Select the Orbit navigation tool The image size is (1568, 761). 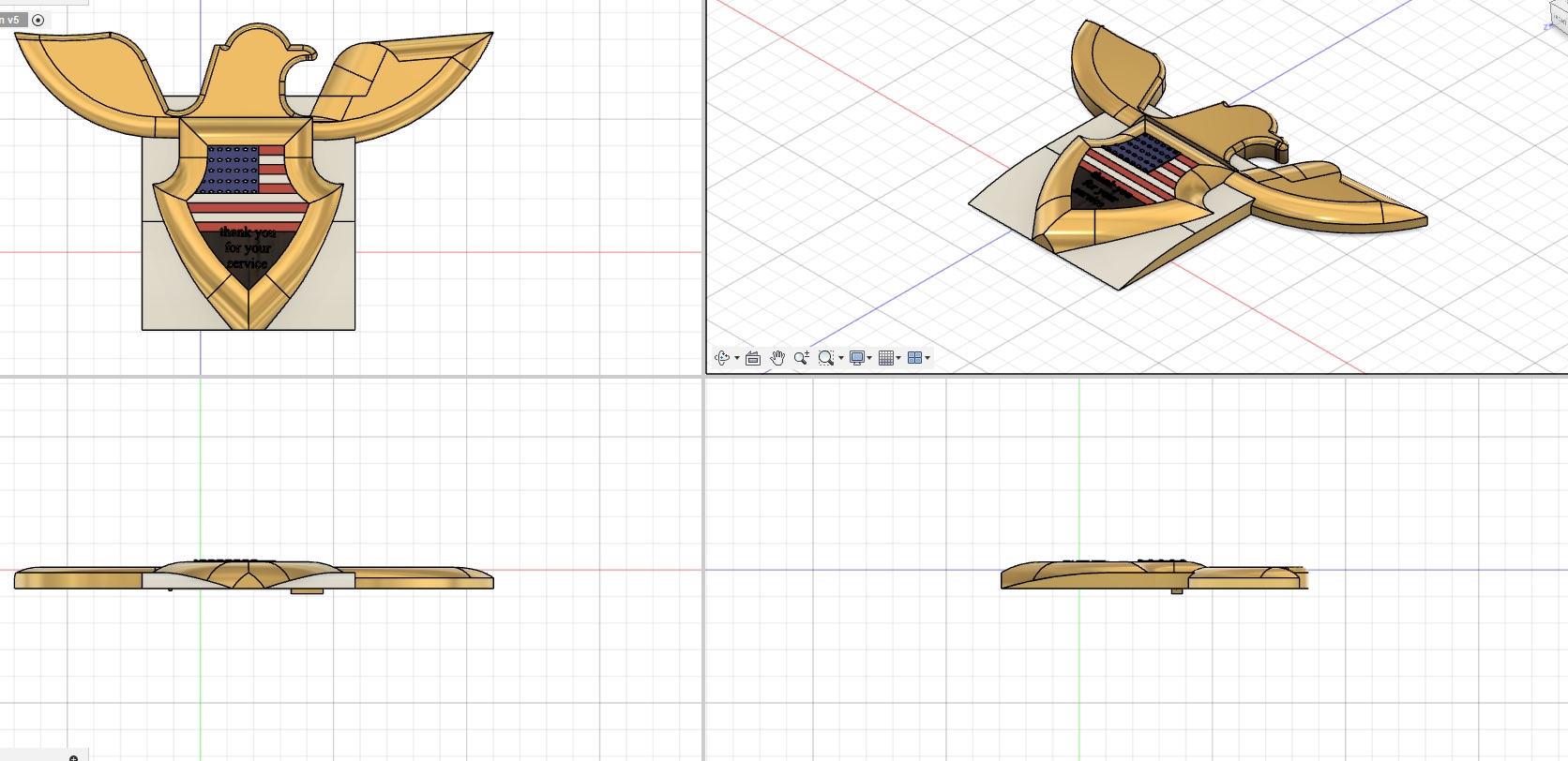tap(721, 358)
